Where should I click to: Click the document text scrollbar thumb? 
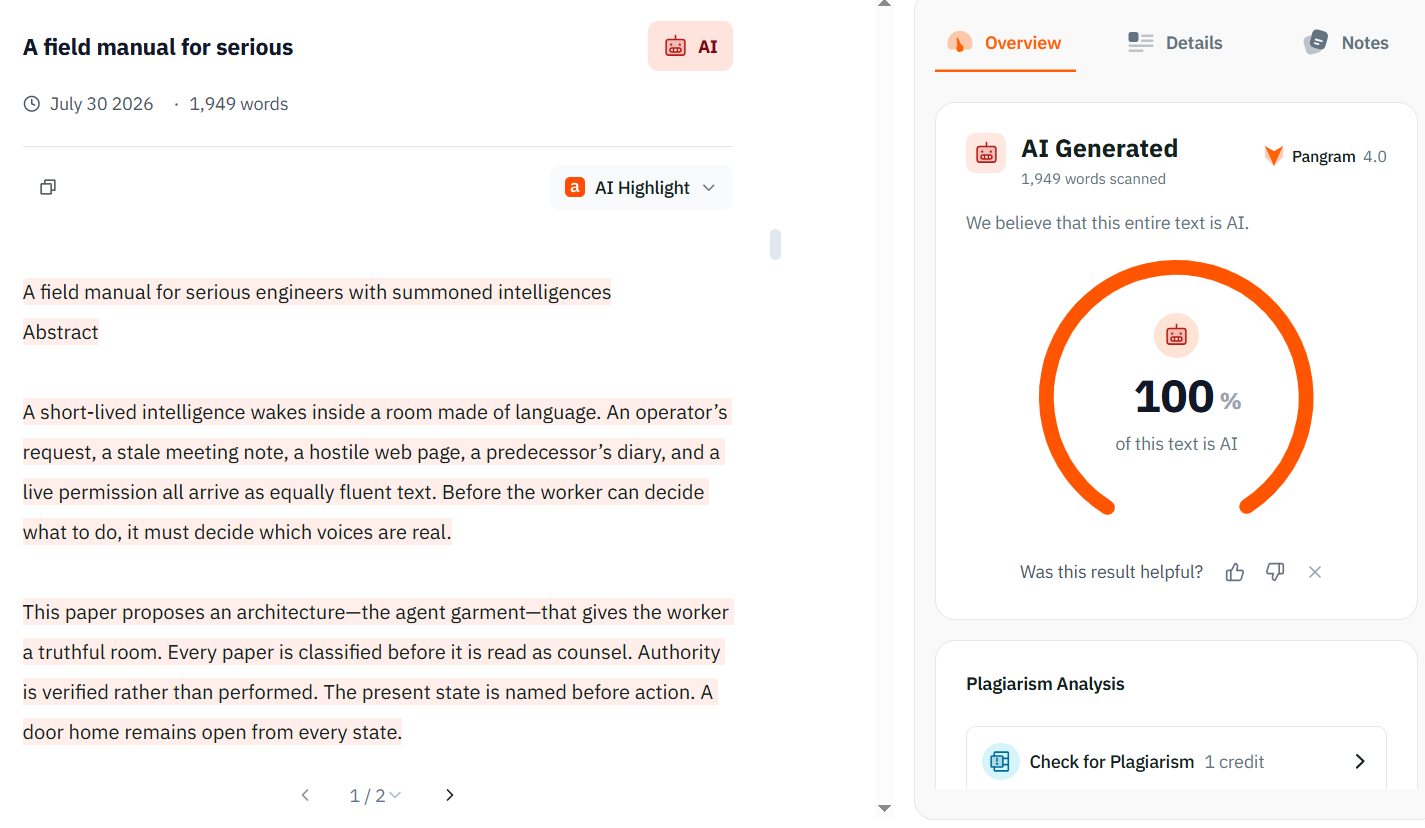point(775,244)
